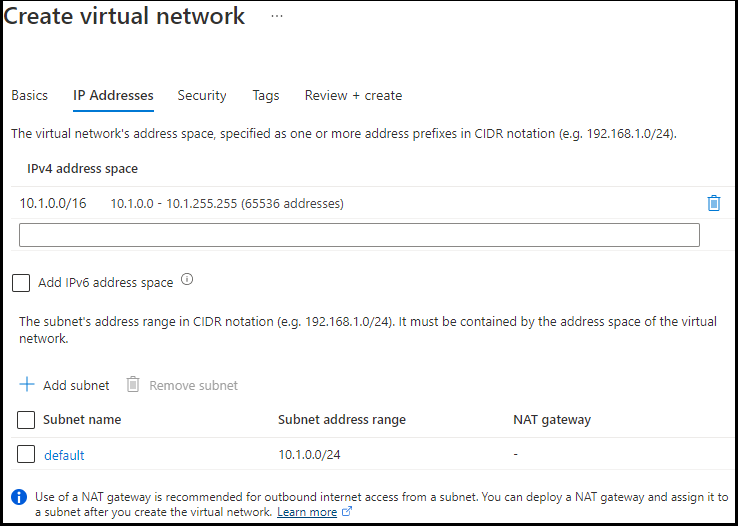The height and width of the screenshot is (526, 738).
Task: Click the Remove subnet trash icon
Action: pos(133,385)
